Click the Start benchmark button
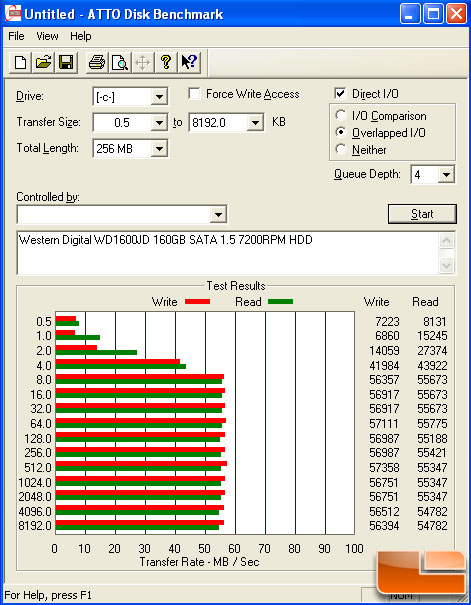Viewport: 471px width, 605px height. point(422,214)
